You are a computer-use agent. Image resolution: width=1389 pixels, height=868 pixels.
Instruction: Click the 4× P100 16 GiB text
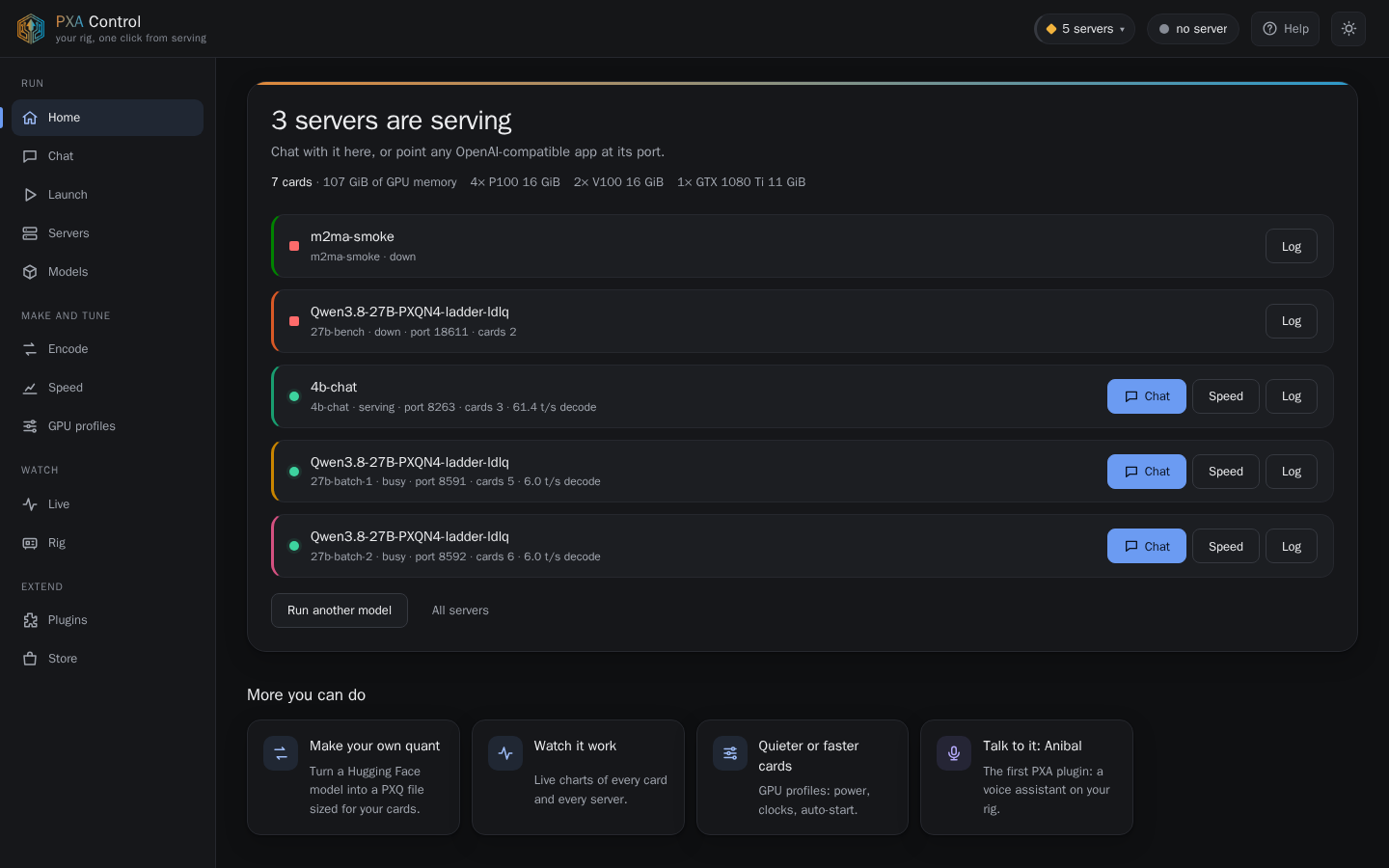pyautogui.click(x=515, y=182)
